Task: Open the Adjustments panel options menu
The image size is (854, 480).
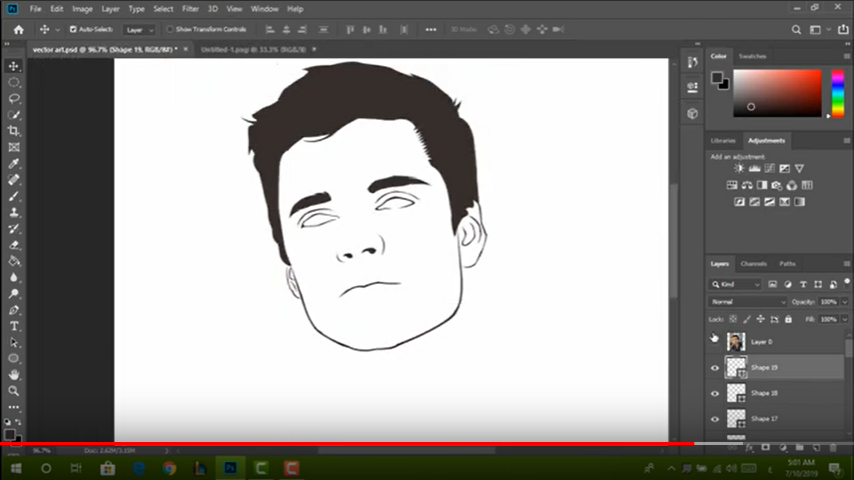Action: coord(846,141)
